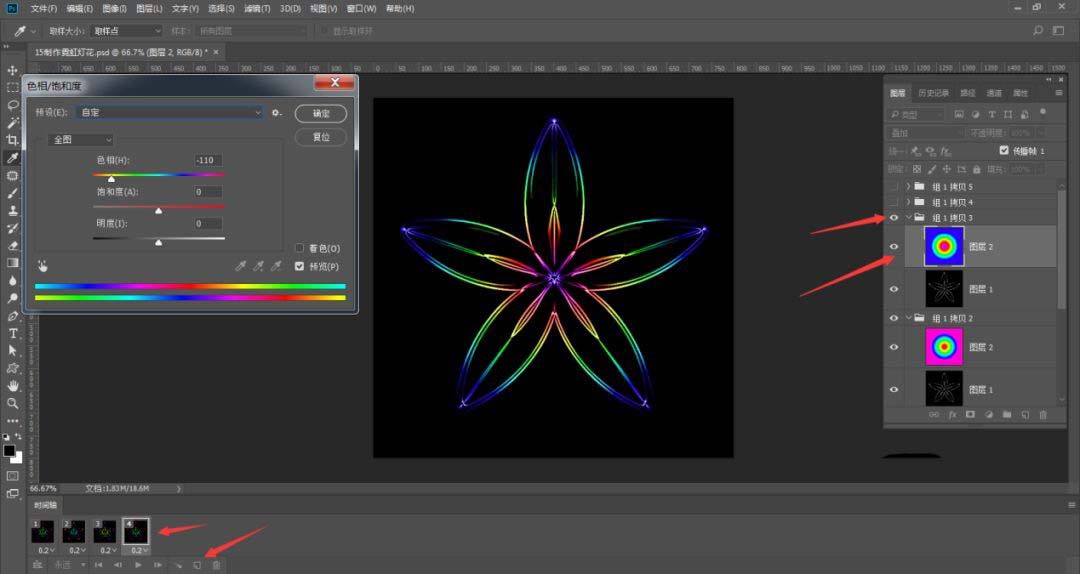Select the Eyedropper tool in toolbar
Screen dimensions: 1080x574
click(x=12, y=158)
